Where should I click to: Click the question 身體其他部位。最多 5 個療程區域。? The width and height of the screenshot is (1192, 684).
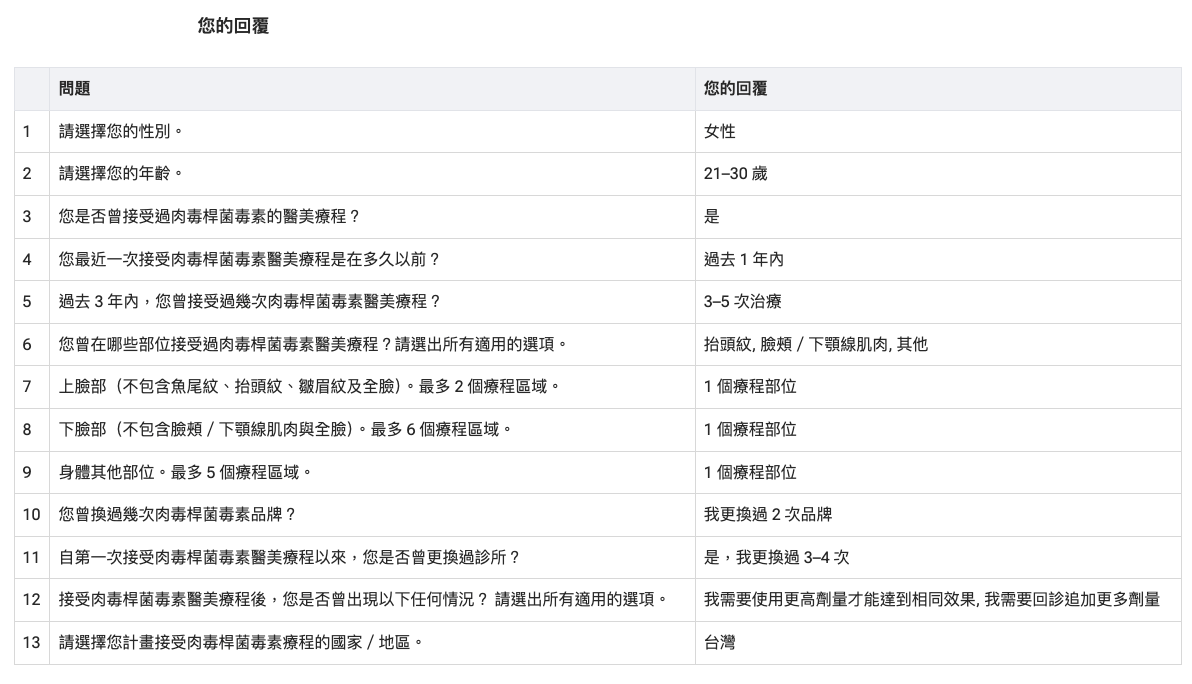click(186, 472)
